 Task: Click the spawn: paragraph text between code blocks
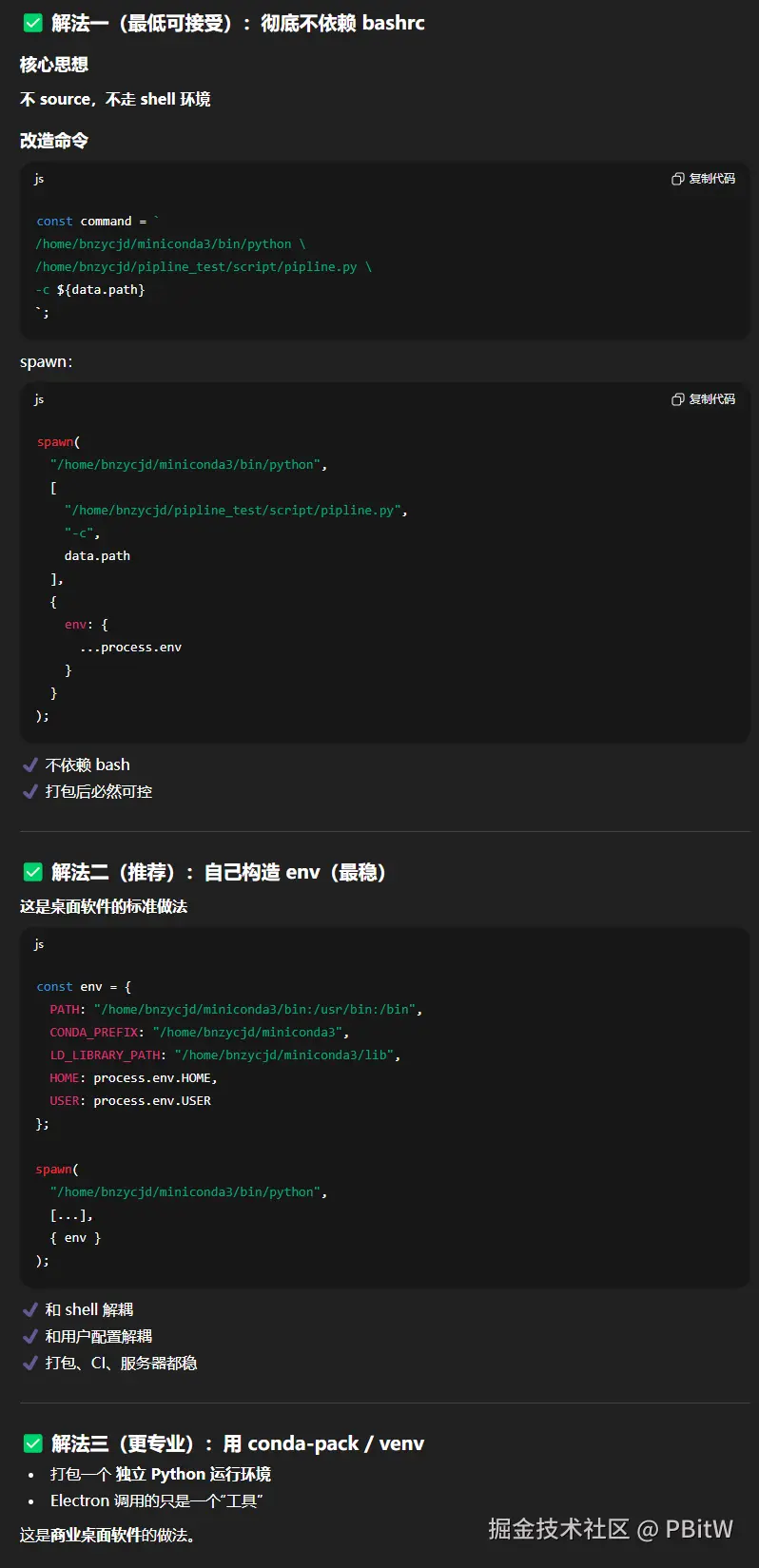coord(47,361)
